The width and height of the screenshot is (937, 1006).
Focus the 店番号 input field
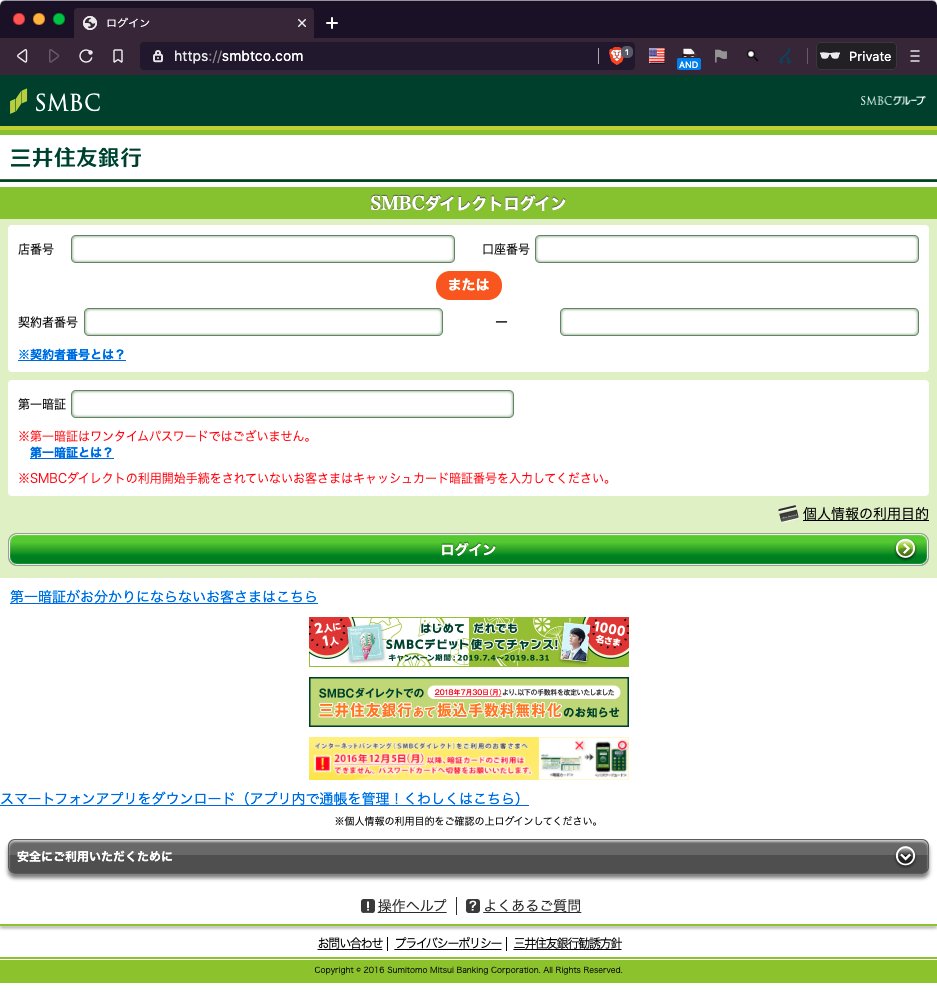(x=262, y=249)
